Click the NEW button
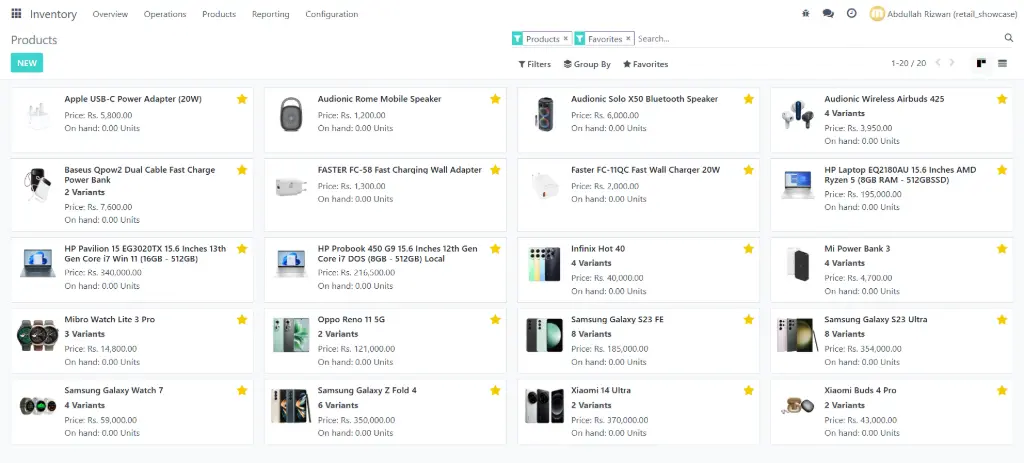Viewport: 1024px width, 463px height. (27, 63)
